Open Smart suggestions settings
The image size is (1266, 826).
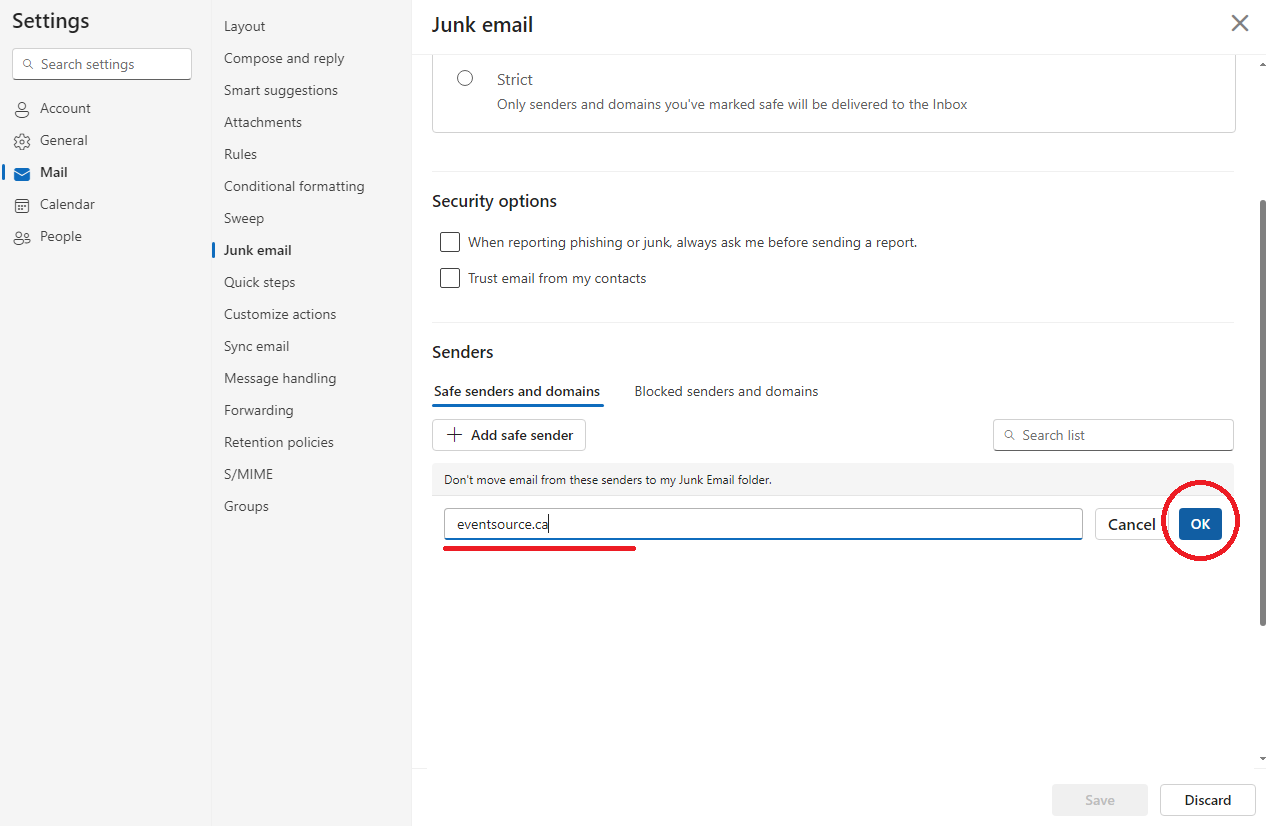click(281, 90)
